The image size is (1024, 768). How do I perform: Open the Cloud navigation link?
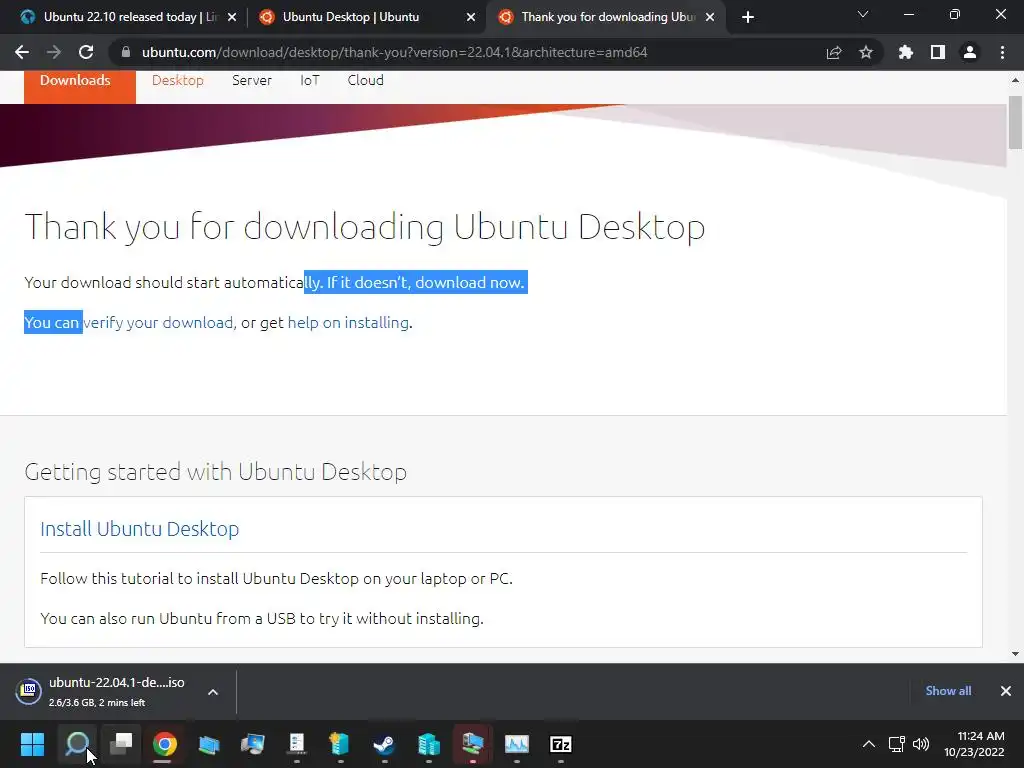coord(365,80)
